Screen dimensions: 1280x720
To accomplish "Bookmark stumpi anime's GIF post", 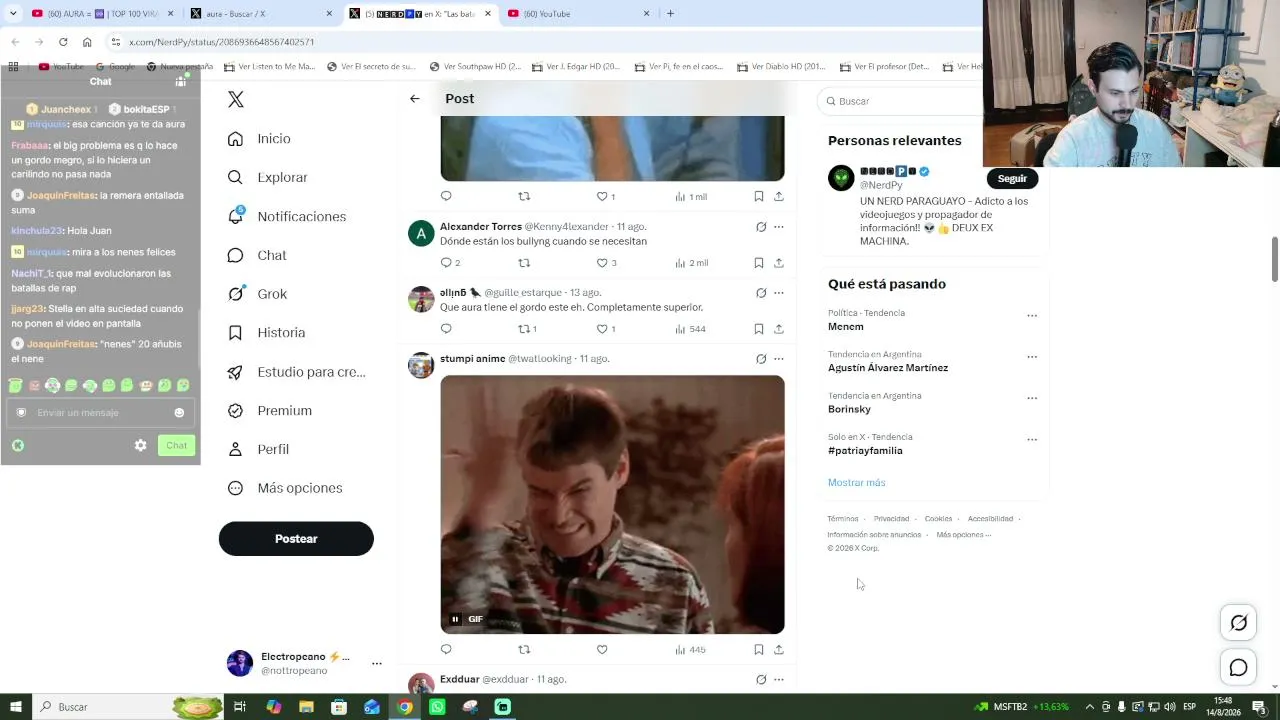I will (759, 650).
